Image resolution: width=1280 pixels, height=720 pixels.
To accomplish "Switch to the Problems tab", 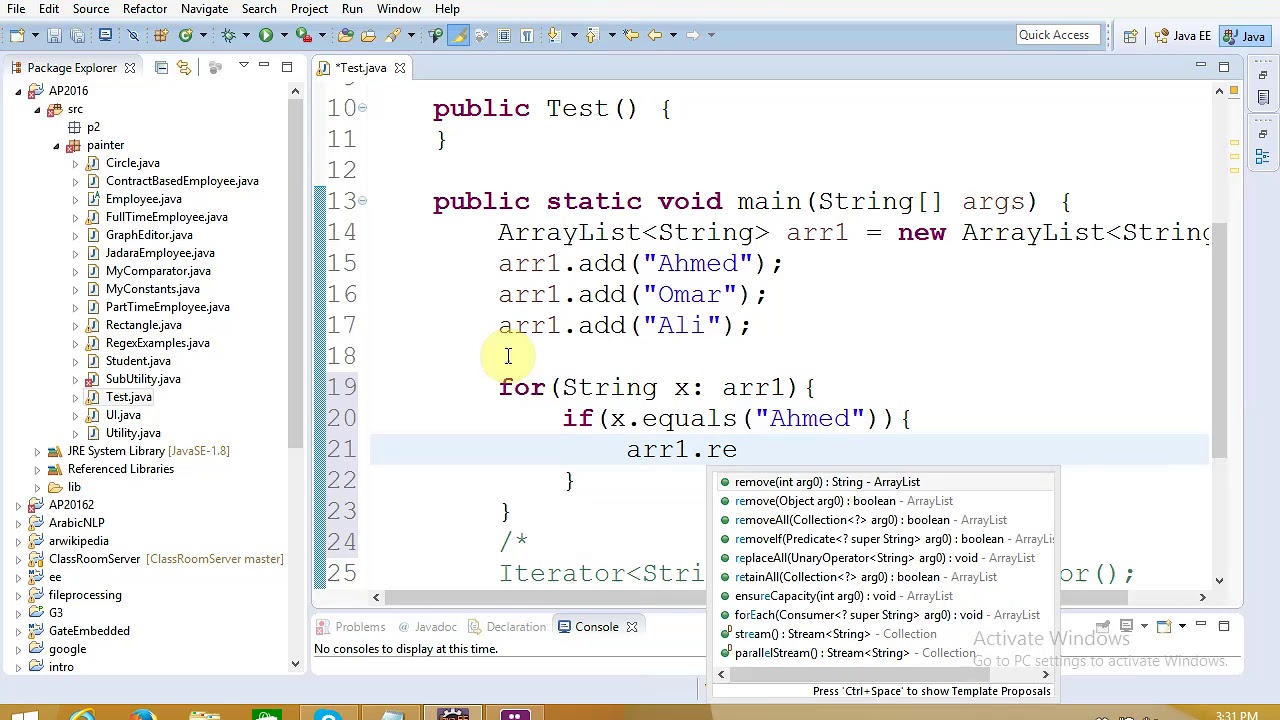I will (x=351, y=627).
